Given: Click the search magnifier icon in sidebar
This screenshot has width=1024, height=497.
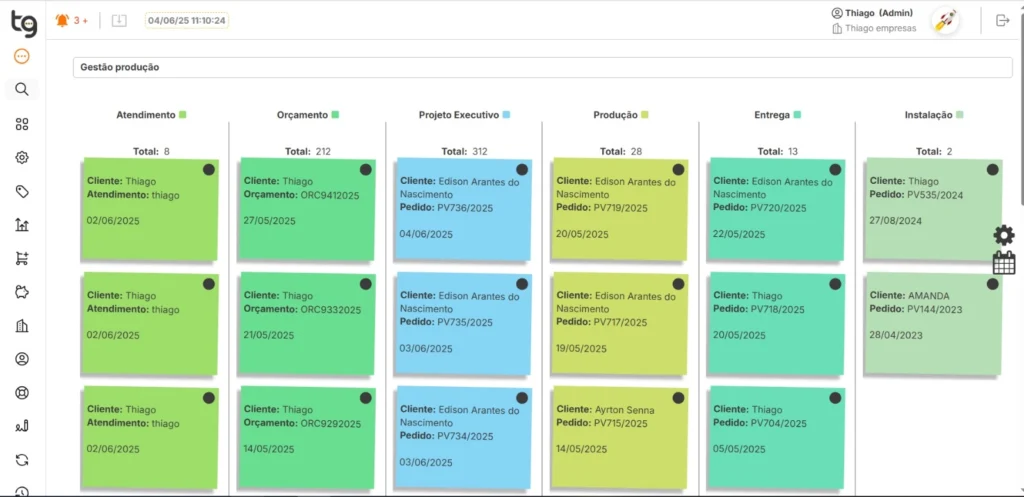Looking at the screenshot, I should pyautogui.click(x=22, y=90).
